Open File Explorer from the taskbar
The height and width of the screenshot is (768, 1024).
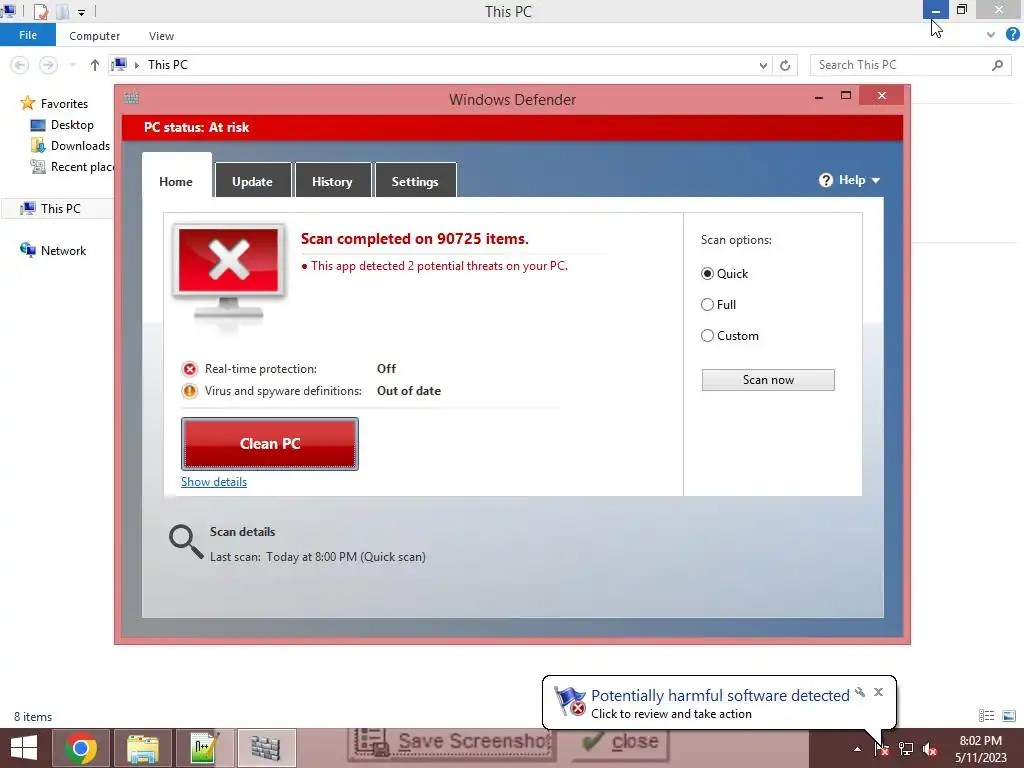[142, 748]
